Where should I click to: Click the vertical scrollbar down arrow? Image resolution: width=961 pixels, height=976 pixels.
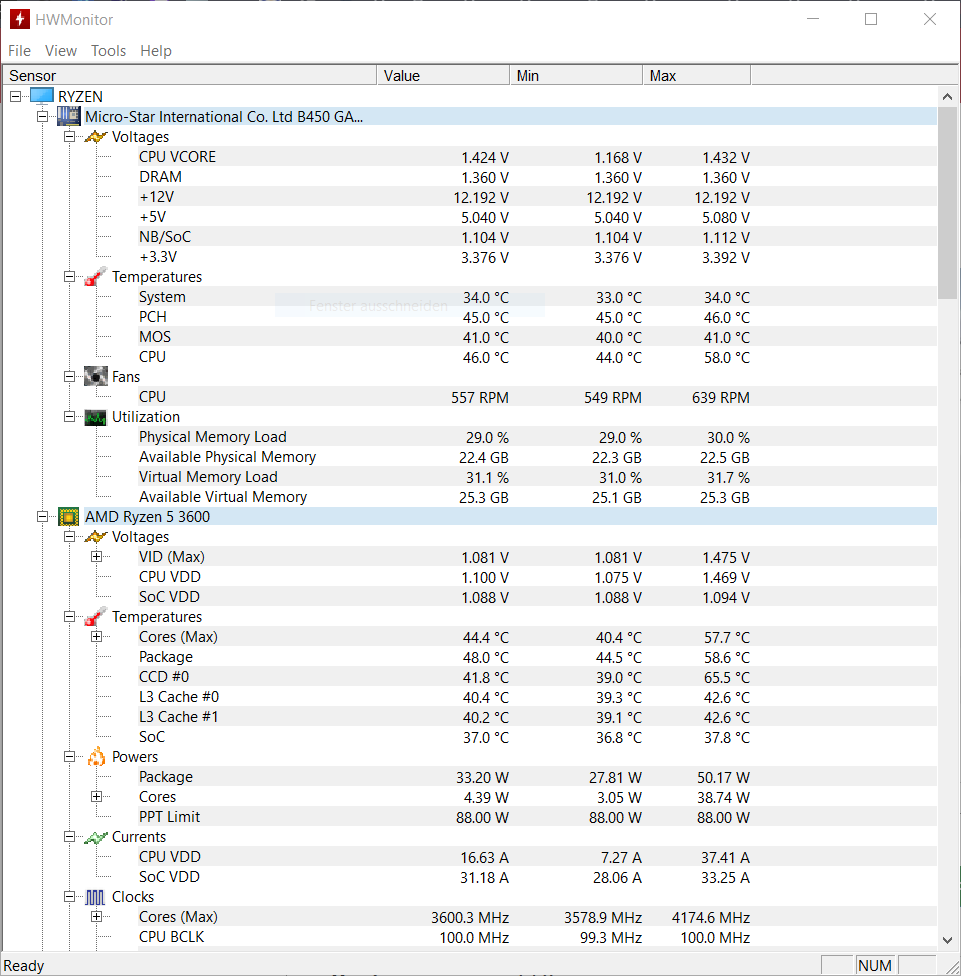pyautogui.click(x=947, y=939)
